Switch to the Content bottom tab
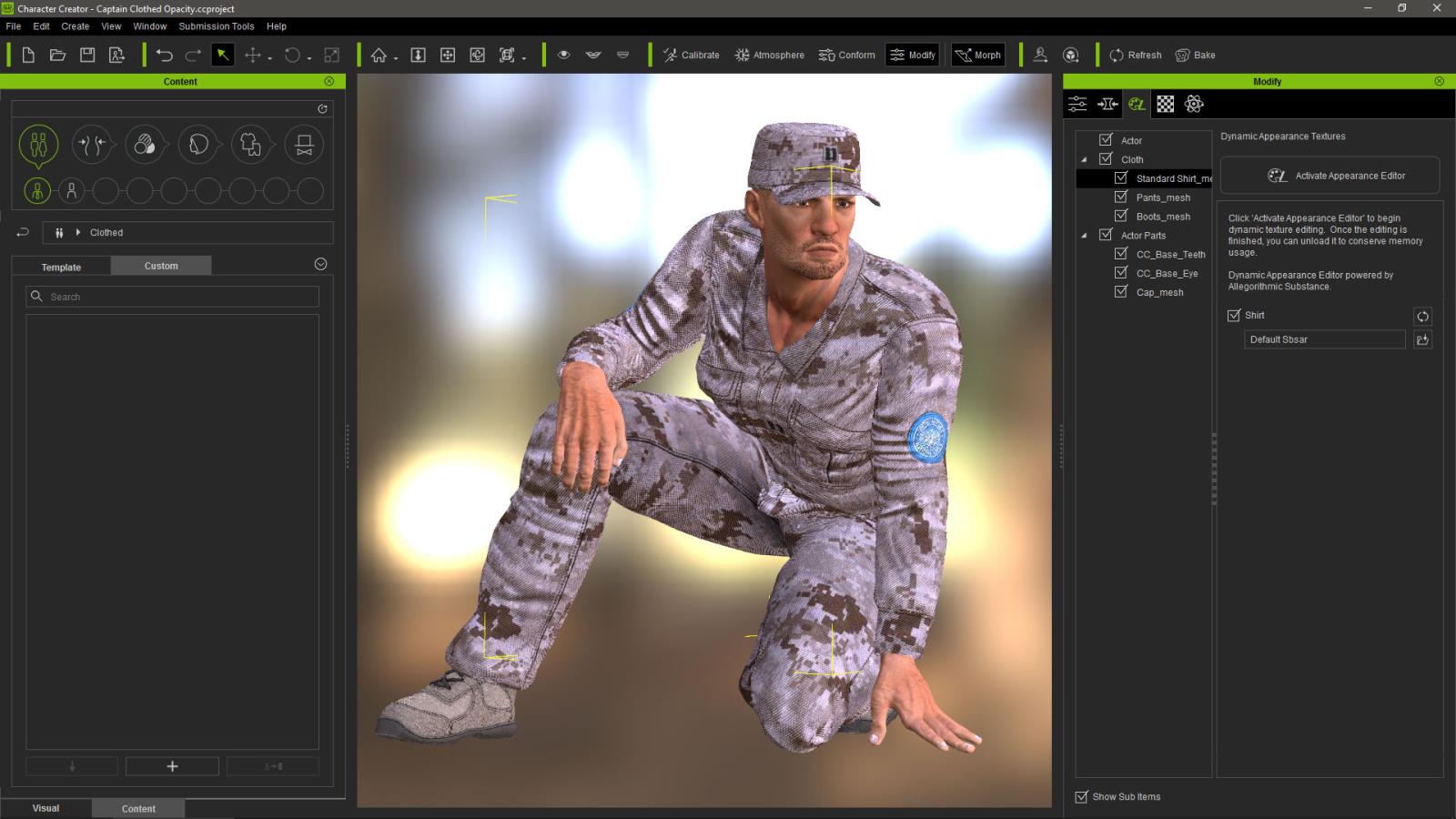Screen dimensions: 1456x819 (138, 808)
